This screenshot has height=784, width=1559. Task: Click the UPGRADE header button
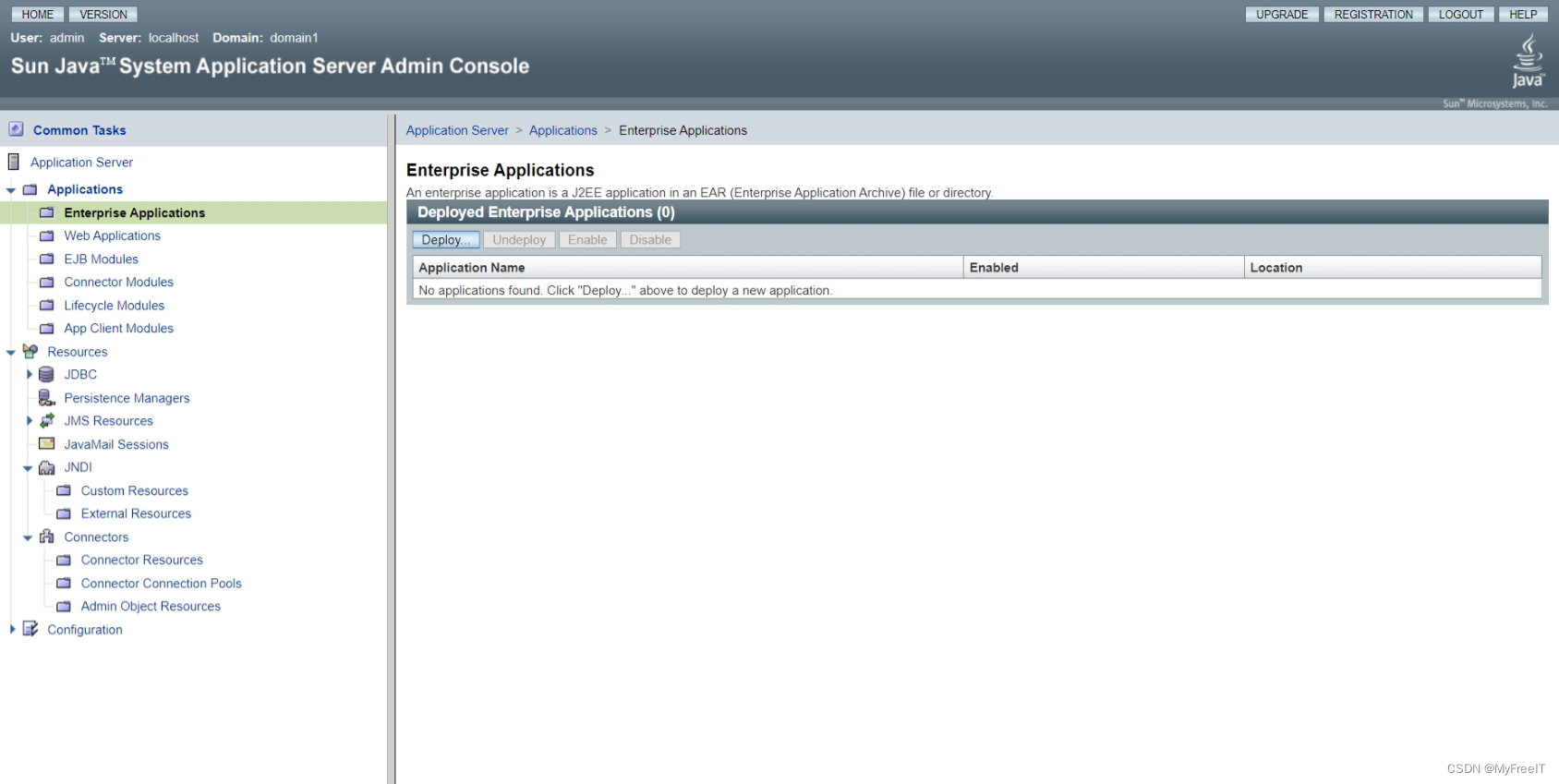1282,15
